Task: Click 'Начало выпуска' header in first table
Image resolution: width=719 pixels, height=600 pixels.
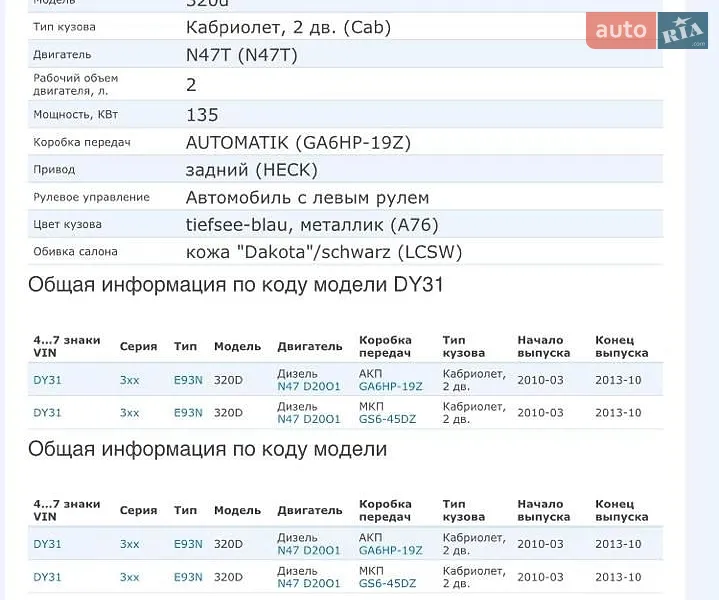Action: [543, 346]
